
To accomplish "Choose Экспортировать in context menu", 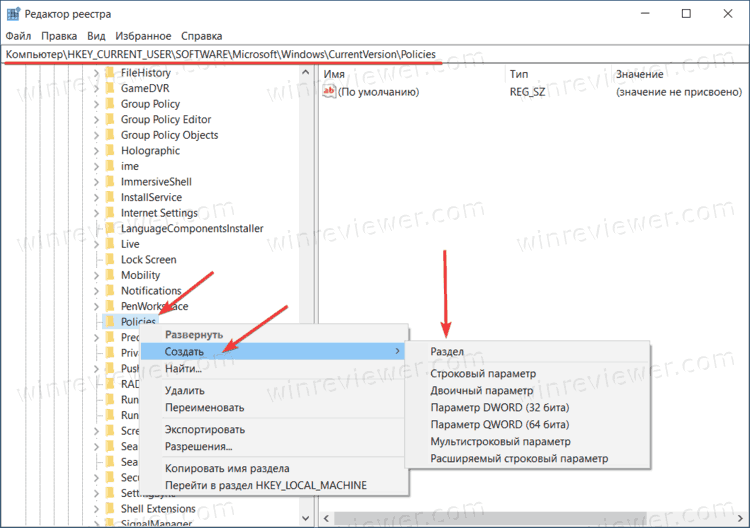I will (274, 429).
